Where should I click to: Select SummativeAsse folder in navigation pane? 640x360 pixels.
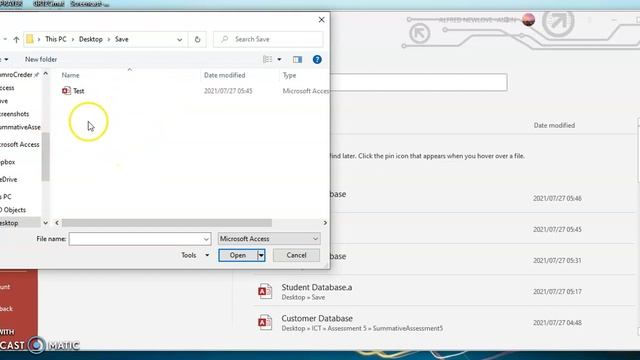pyautogui.click(x=20, y=127)
